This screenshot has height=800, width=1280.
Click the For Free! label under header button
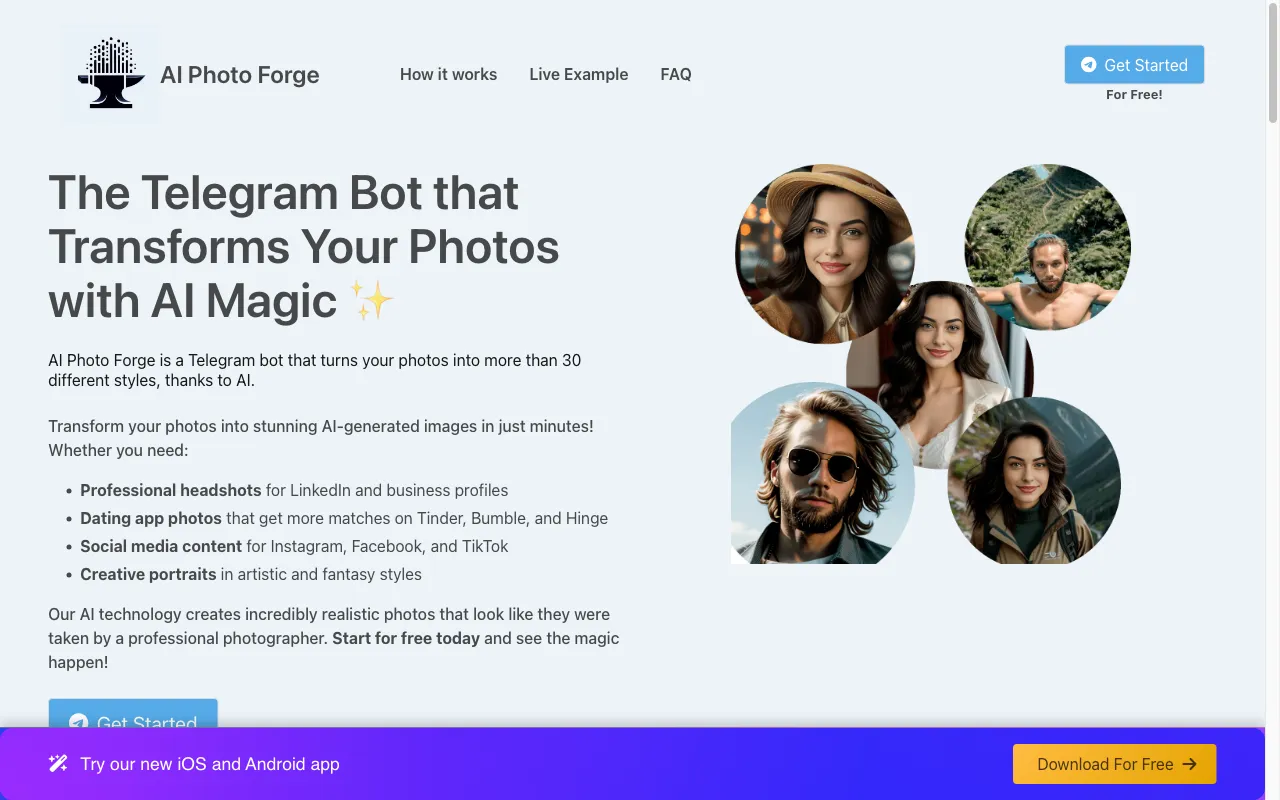tap(1134, 95)
